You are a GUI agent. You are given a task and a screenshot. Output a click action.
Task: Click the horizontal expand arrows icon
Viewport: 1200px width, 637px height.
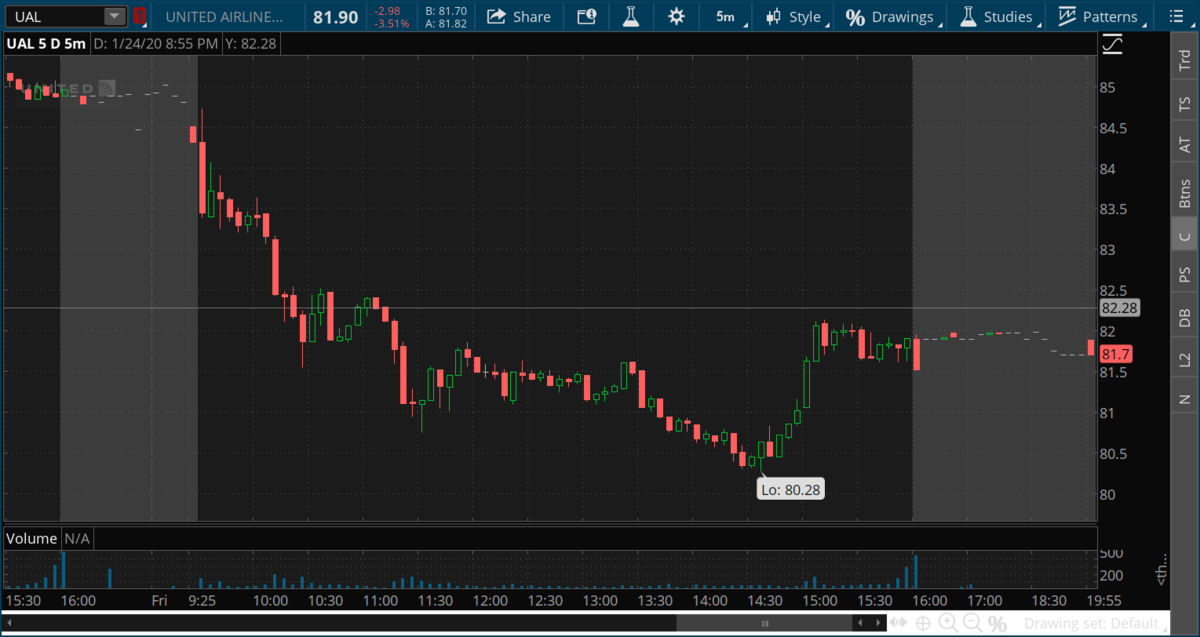point(899,623)
